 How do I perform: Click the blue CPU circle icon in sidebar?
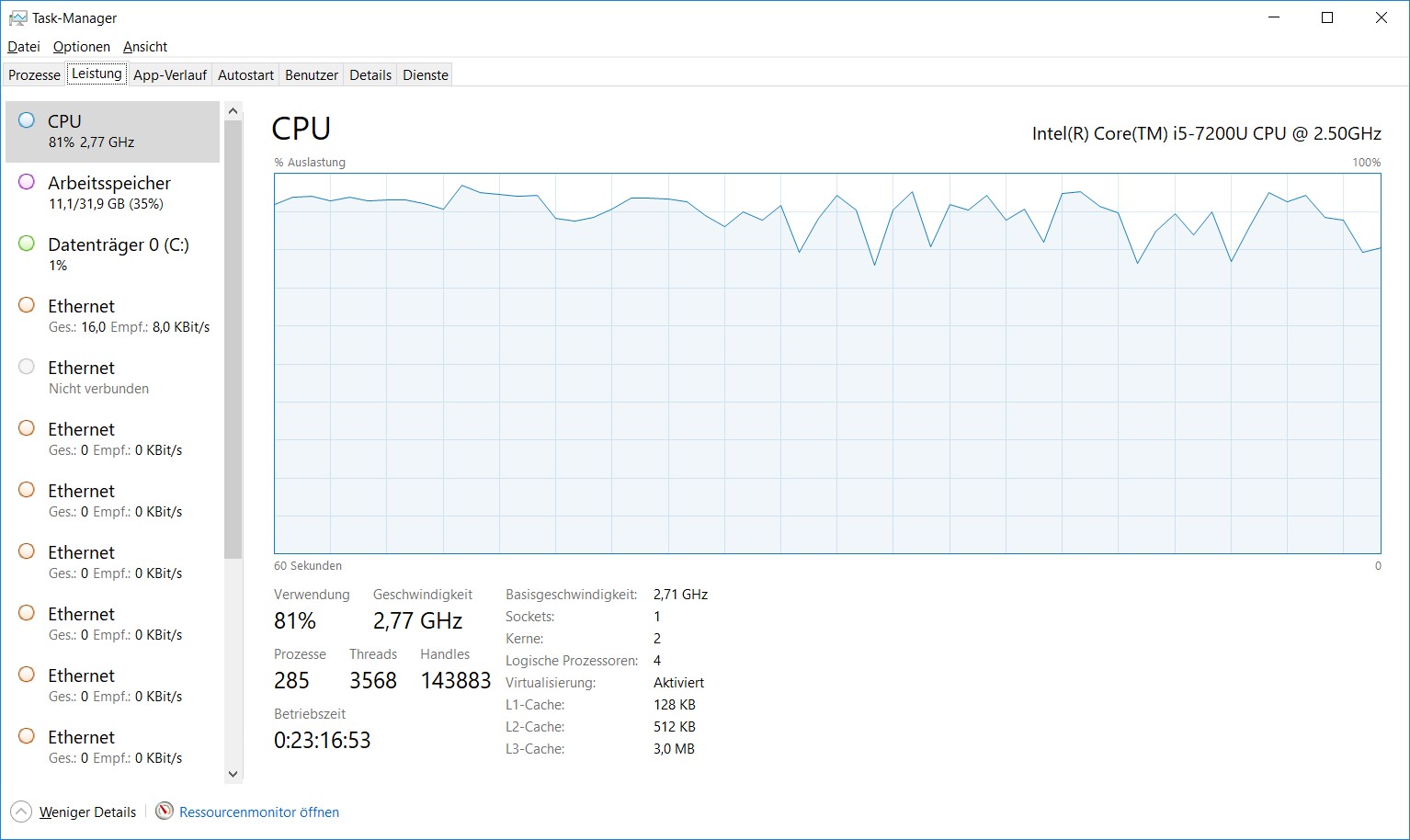[x=27, y=120]
